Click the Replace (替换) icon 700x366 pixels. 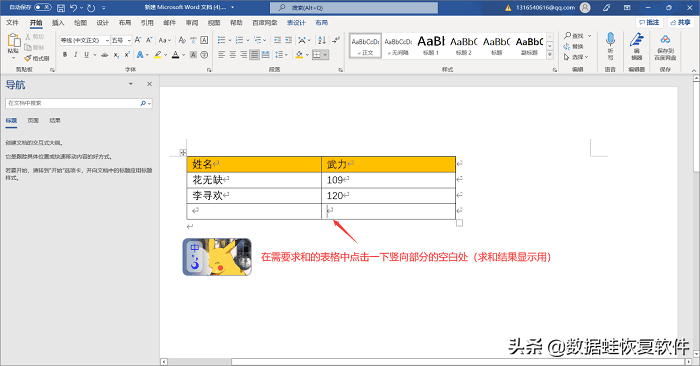coord(567,46)
